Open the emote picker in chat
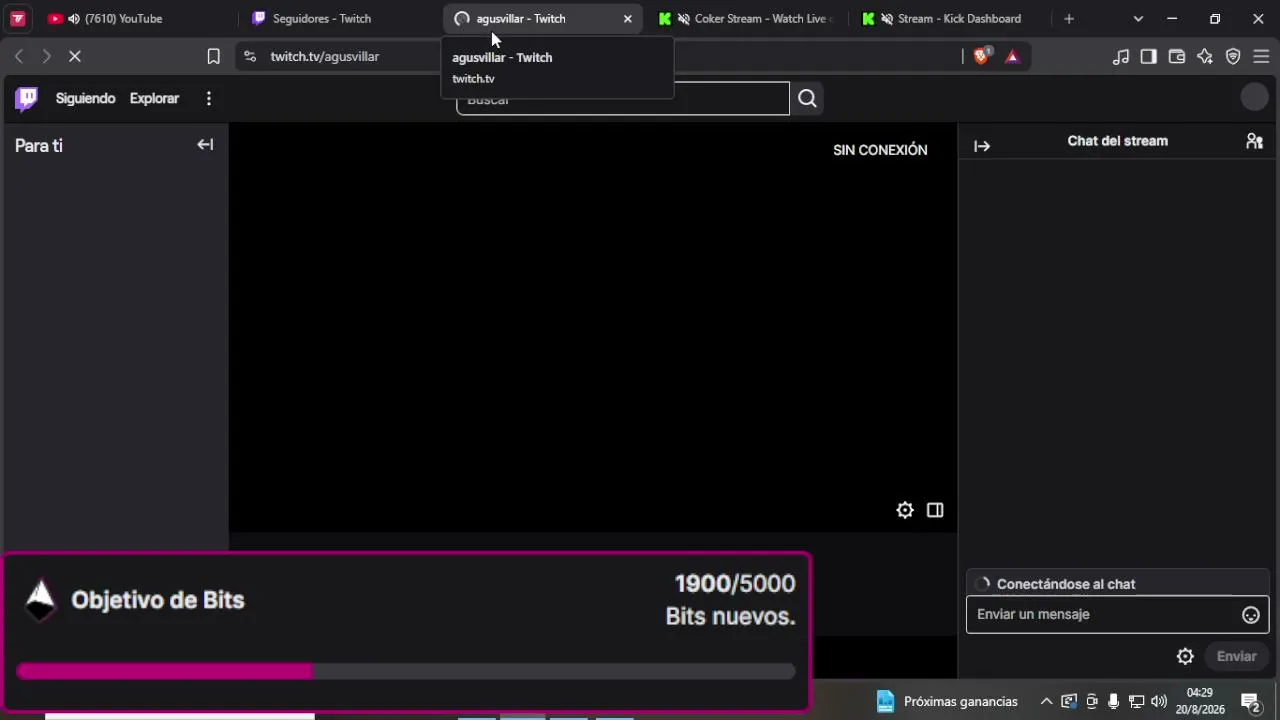Viewport: 1280px width, 720px height. (x=1250, y=615)
